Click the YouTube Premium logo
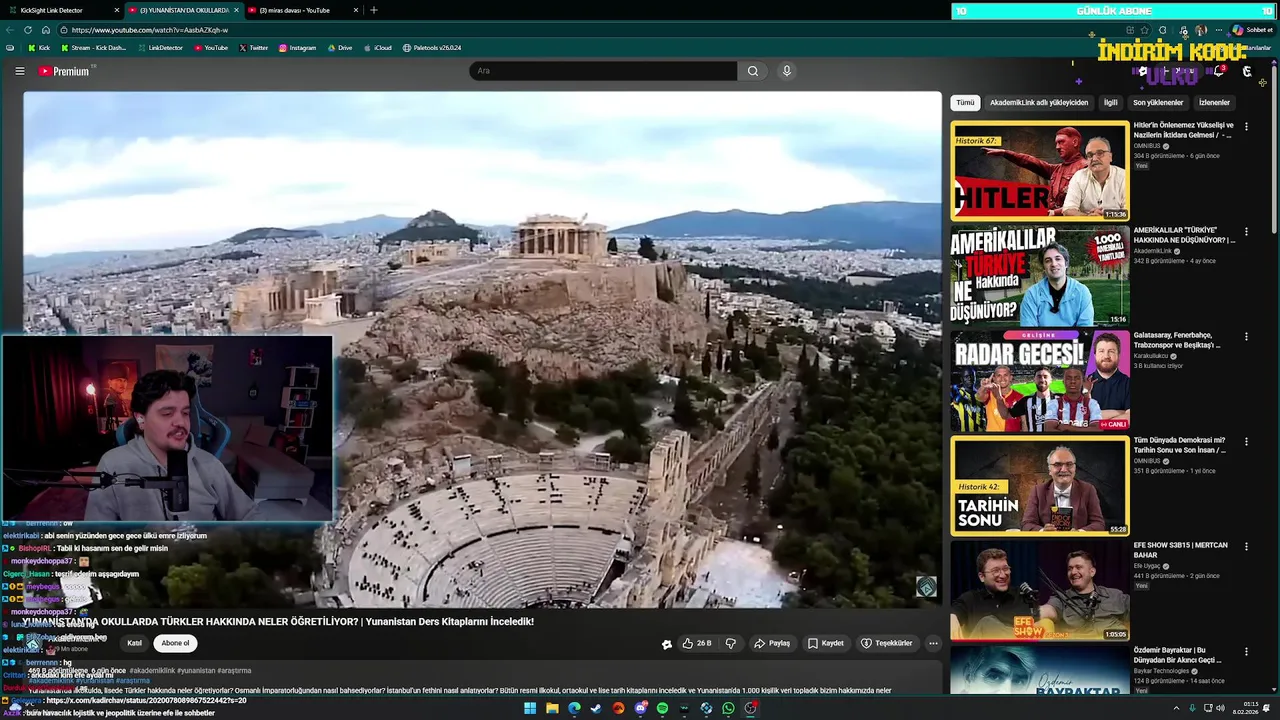The height and width of the screenshot is (720, 1280). click(x=64, y=71)
